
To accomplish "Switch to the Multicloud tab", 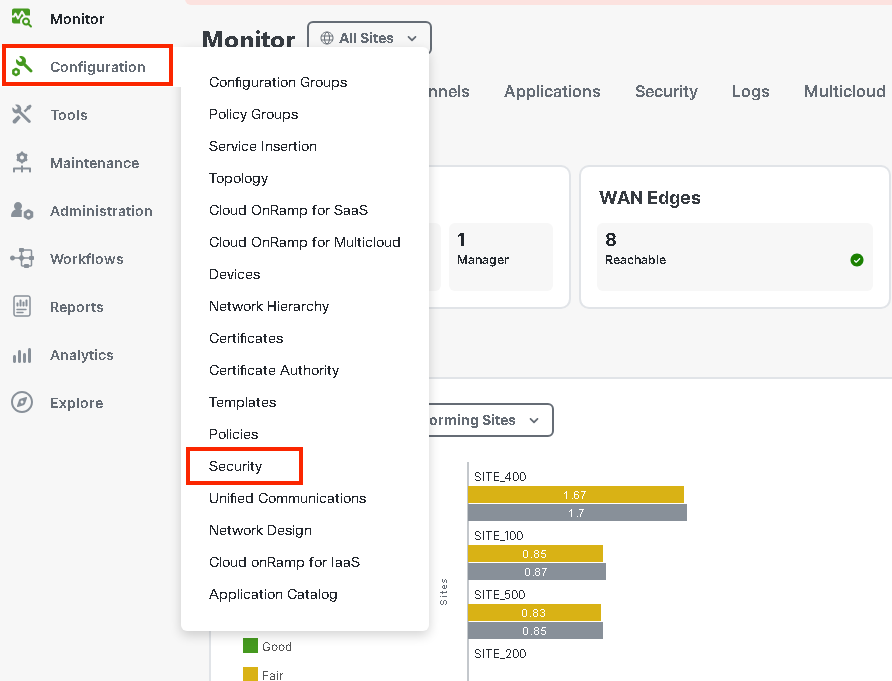I will coord(844,92).
